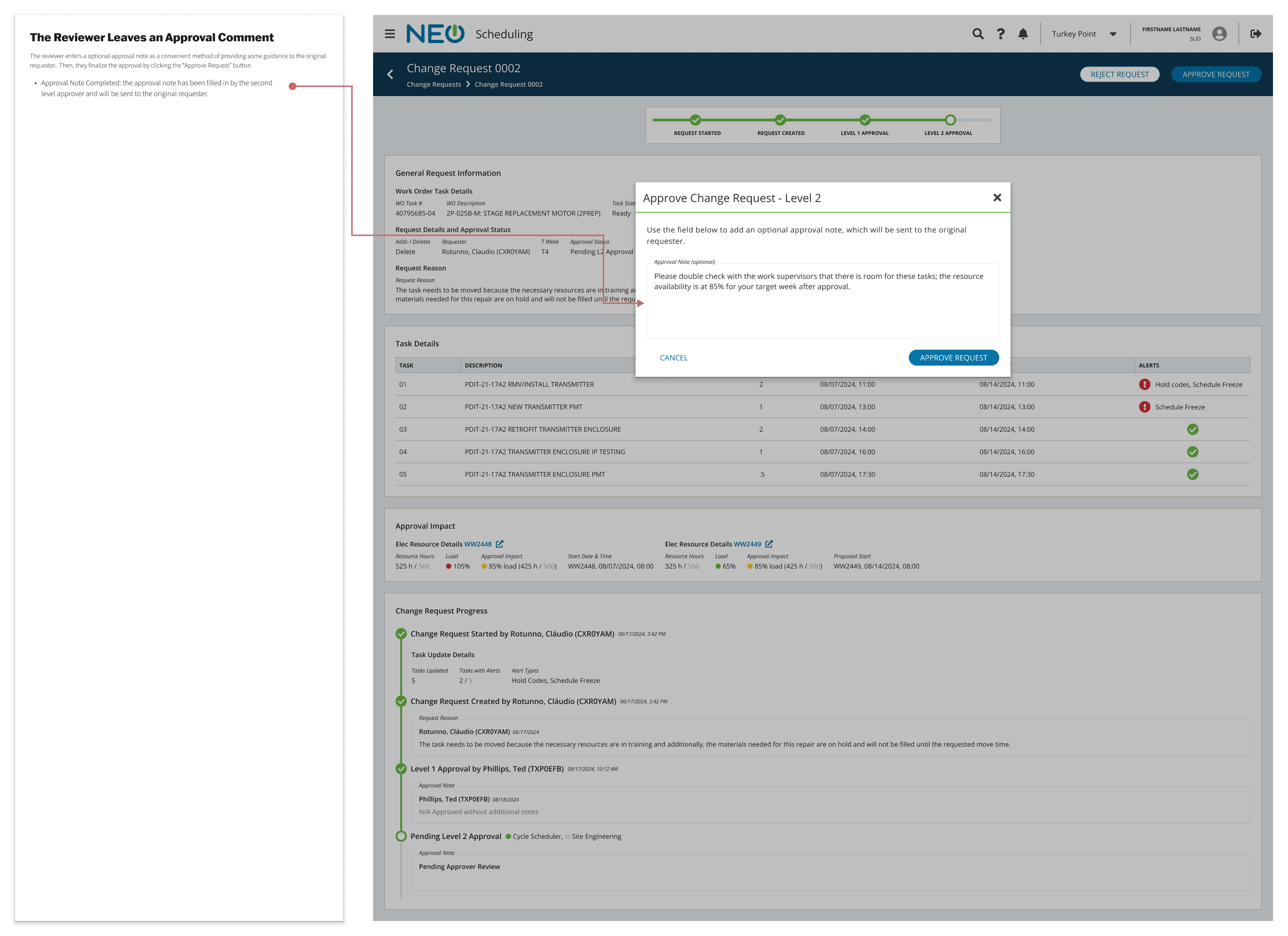Click the Level 2 Approval progress step
This screenshot has height=936, width=1288.
click(x=950, y=120)
